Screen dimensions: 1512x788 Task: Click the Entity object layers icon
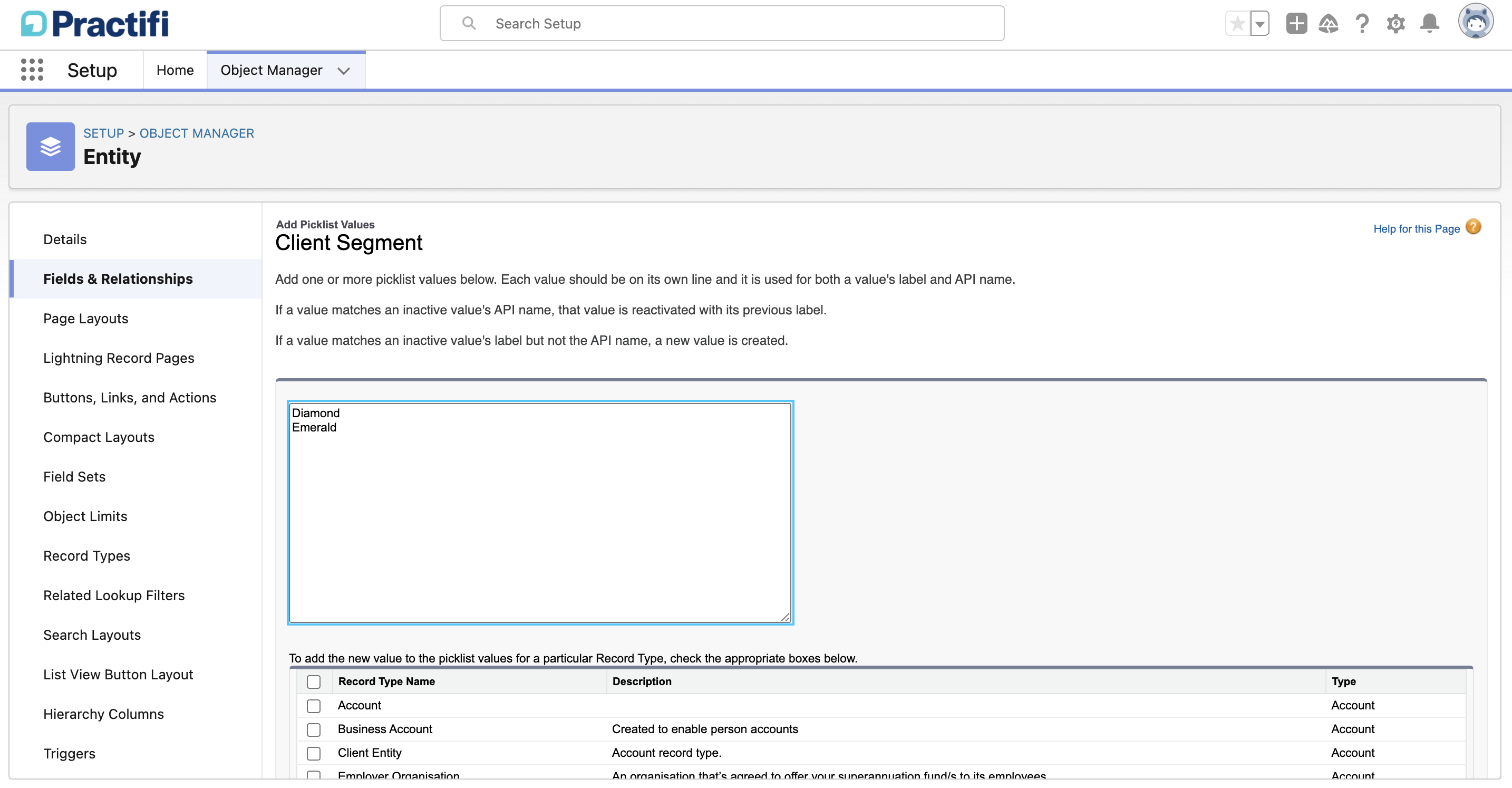[x=51, y=146]
